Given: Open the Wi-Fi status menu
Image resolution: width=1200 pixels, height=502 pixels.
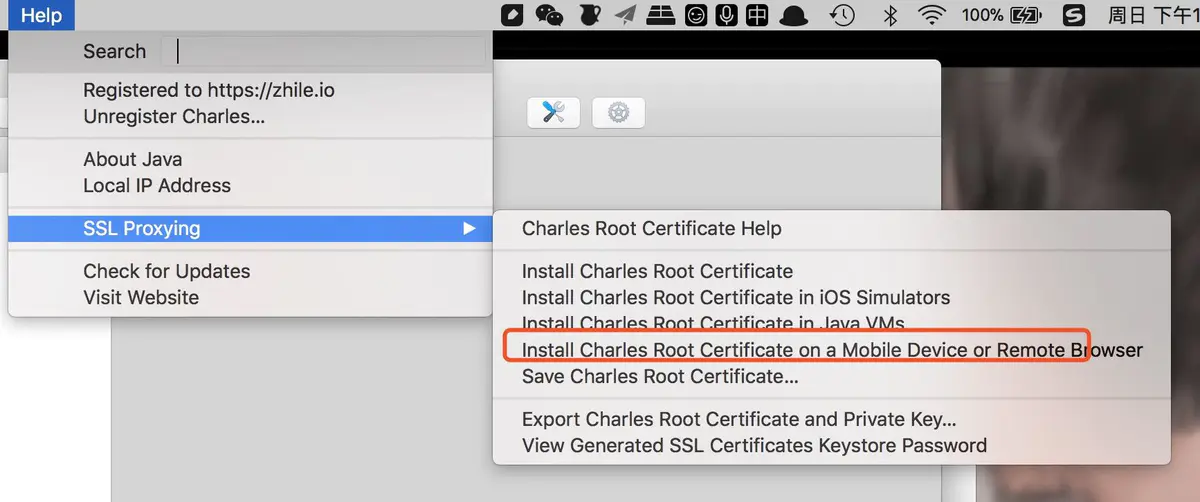Looking at the screenshot, I should [x=932, y=15].
